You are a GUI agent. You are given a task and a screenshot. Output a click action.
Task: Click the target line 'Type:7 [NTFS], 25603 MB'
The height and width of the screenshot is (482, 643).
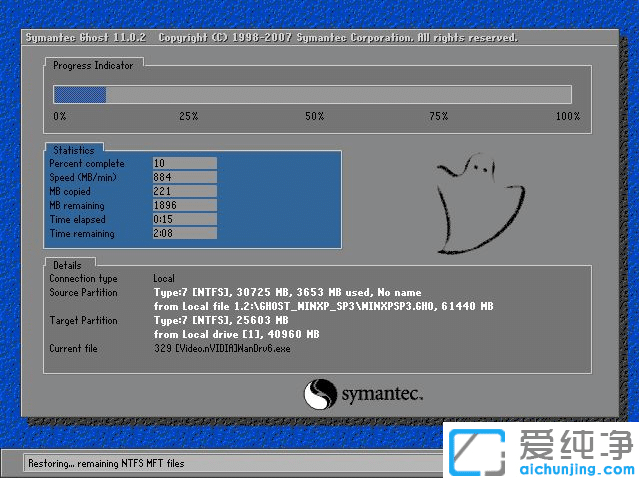click(221, 320)
